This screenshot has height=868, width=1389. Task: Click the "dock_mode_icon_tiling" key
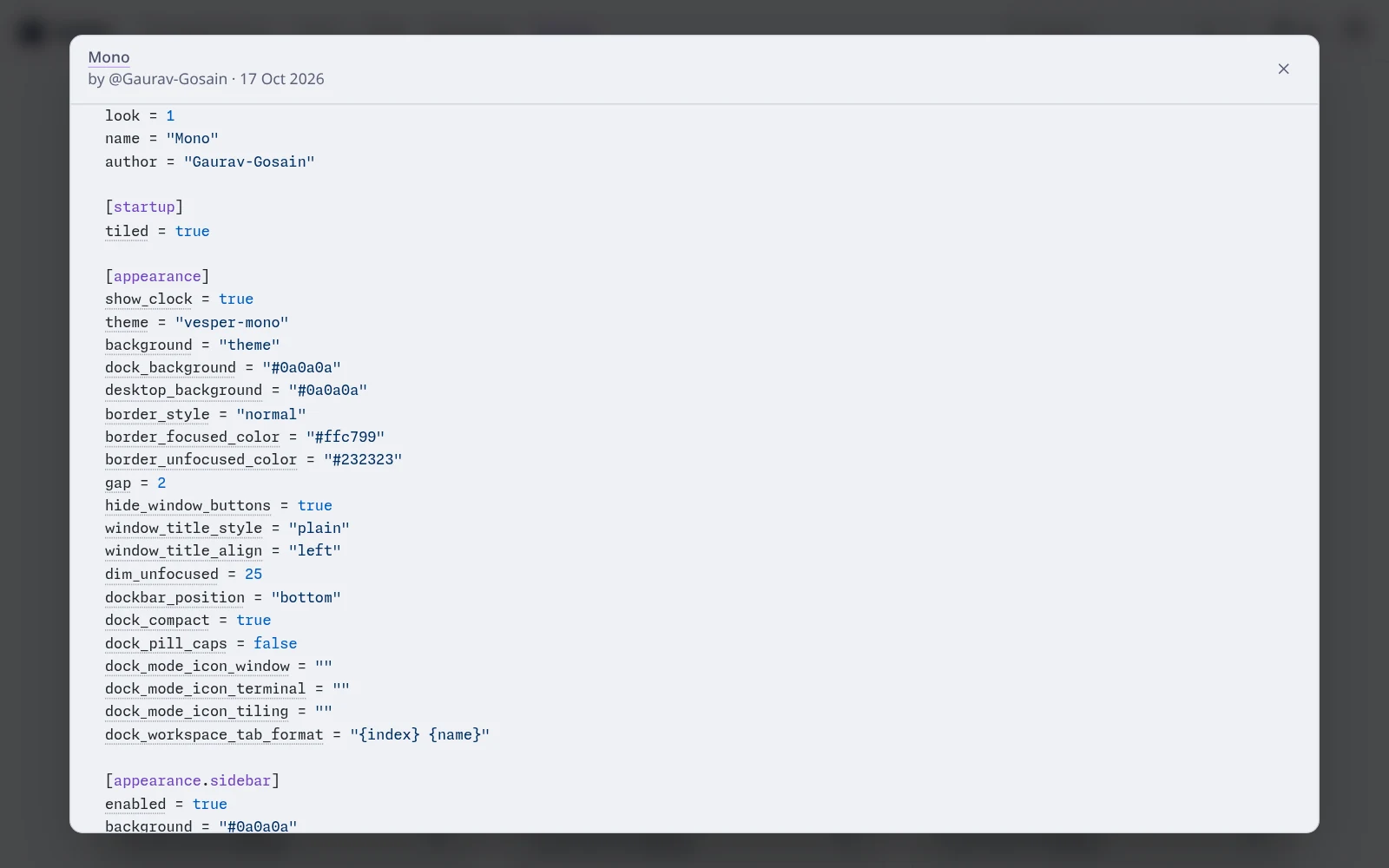(x=197, y=711)
